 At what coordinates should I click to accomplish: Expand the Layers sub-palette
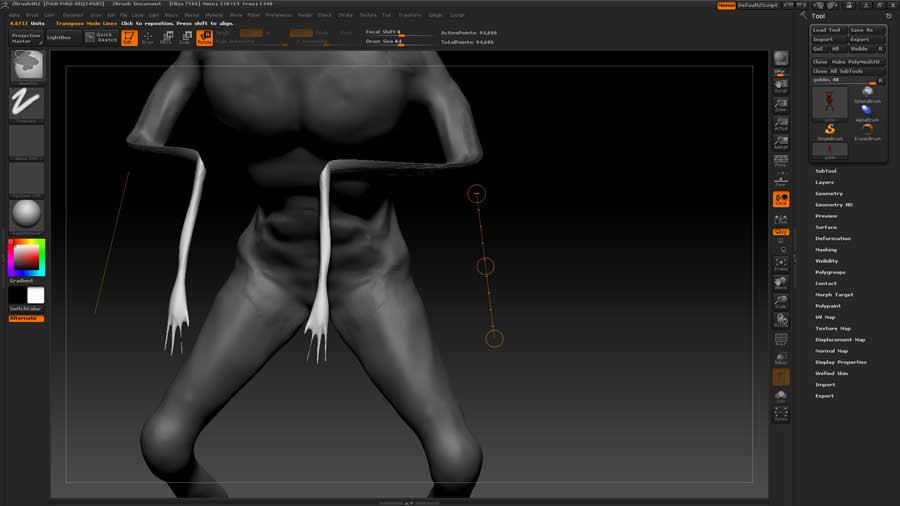point(824,182)
